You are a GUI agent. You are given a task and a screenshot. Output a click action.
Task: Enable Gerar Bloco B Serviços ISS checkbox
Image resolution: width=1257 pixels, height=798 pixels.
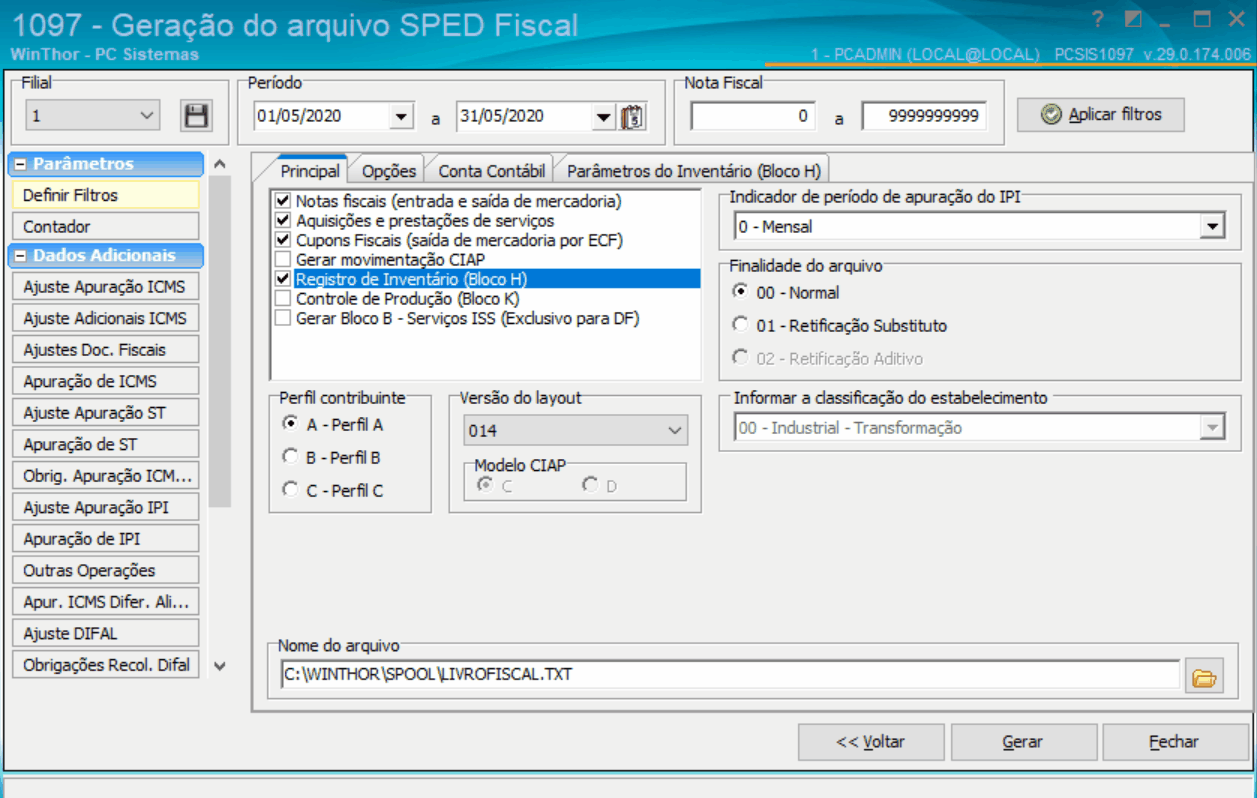282,318
